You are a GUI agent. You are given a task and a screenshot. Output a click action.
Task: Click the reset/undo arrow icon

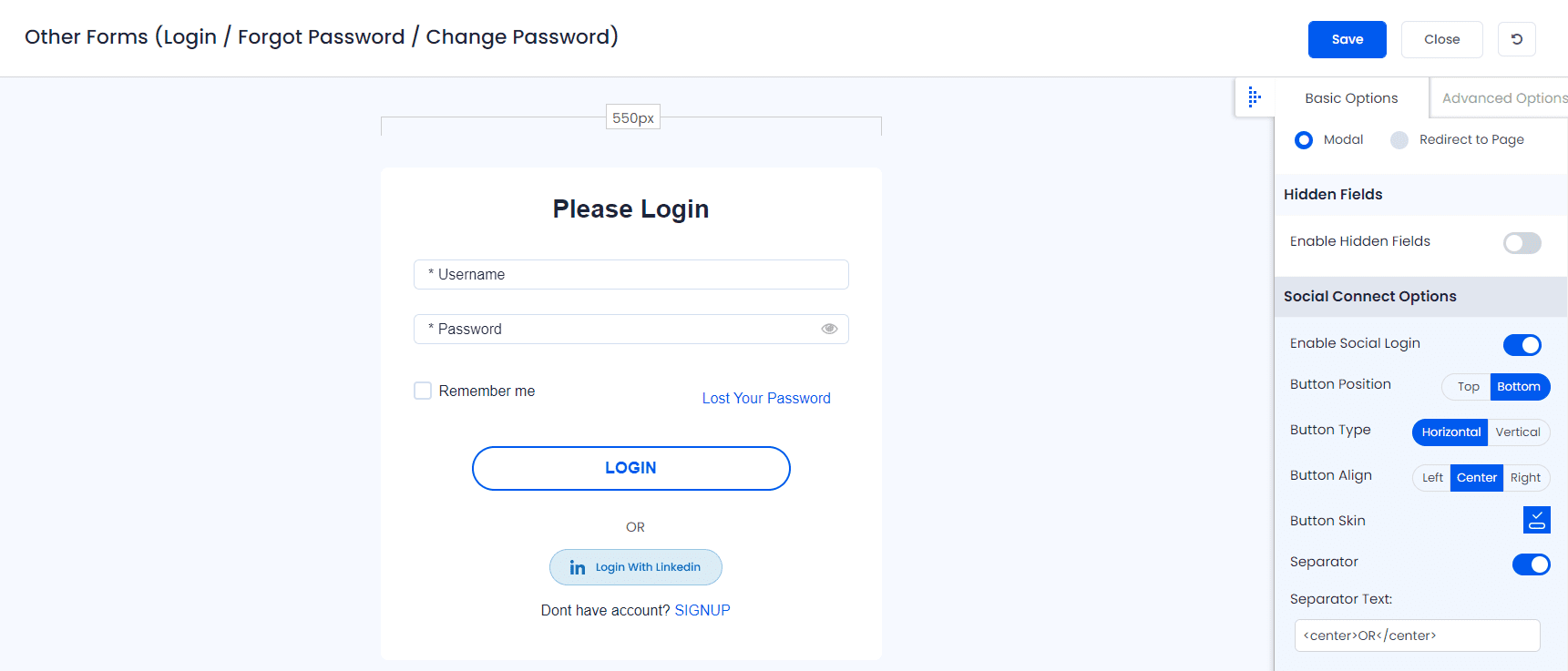tap(1516, 39)
